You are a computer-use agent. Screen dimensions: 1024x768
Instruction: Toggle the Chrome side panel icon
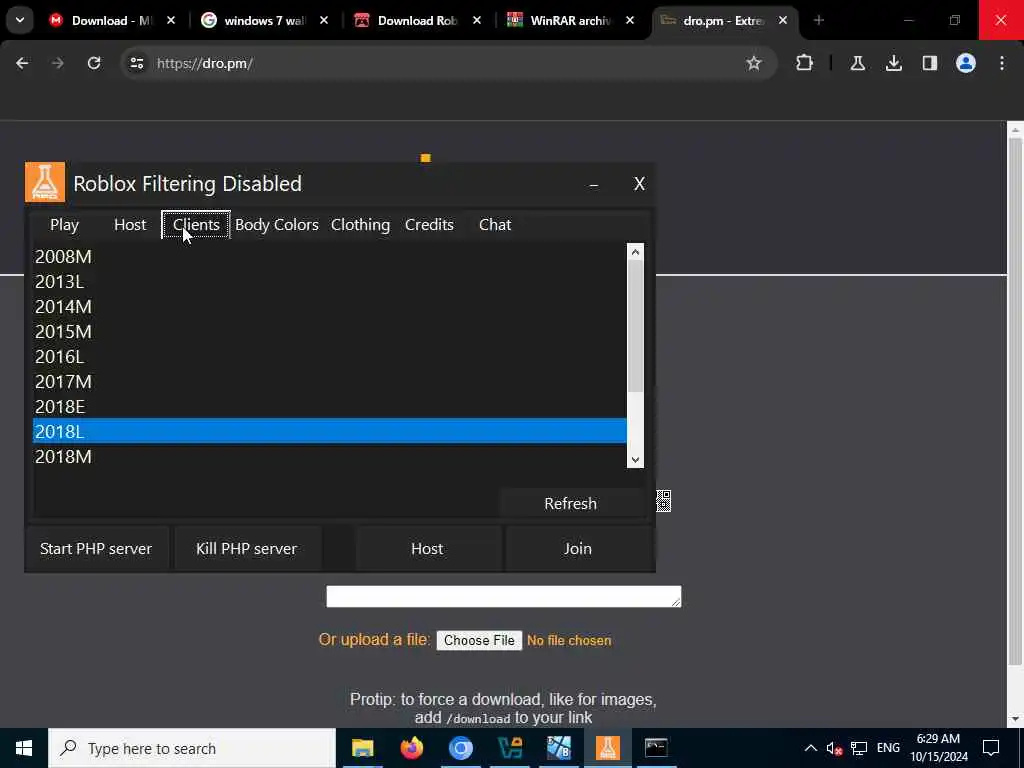(930, 63)
